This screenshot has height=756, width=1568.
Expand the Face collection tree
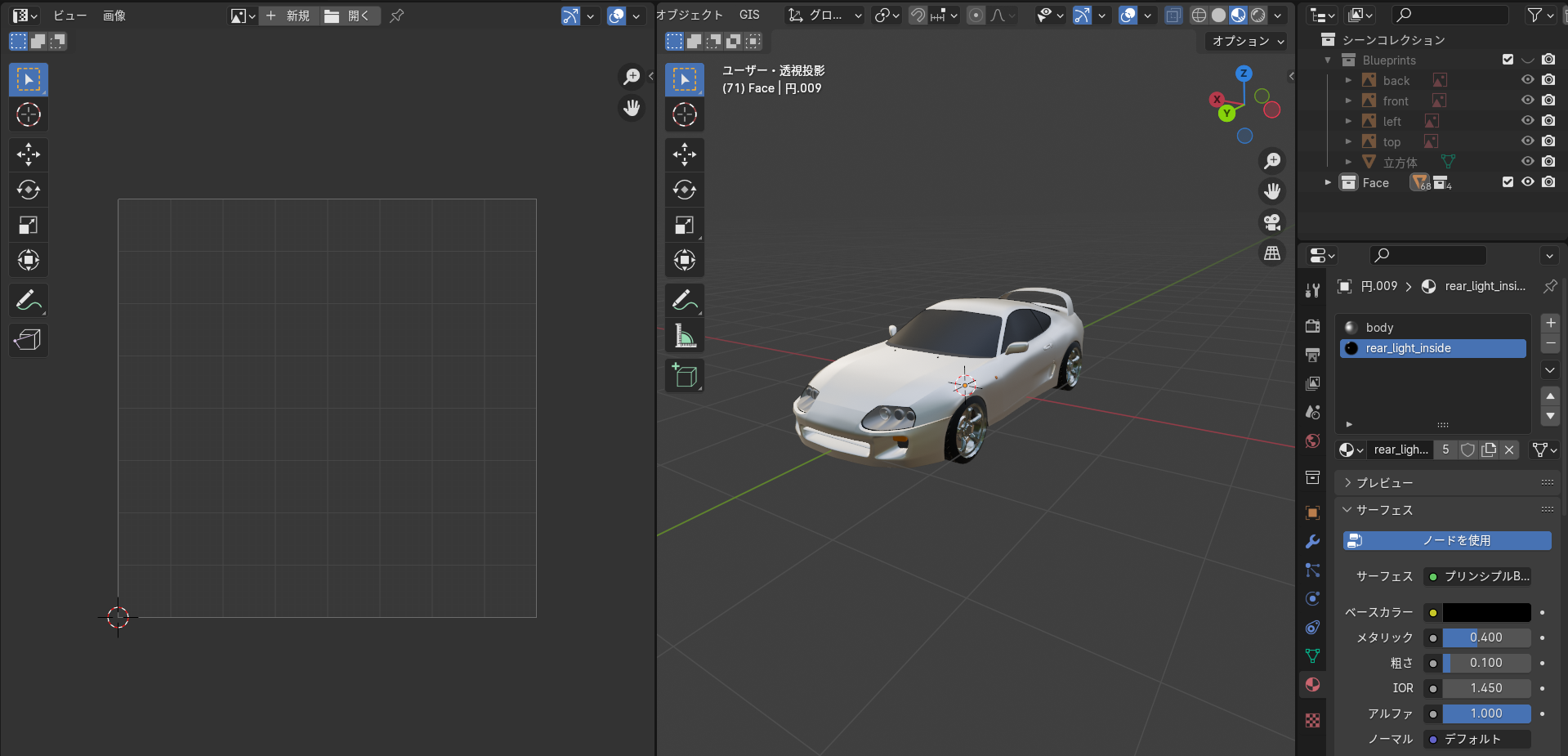tap(1328, 182)
